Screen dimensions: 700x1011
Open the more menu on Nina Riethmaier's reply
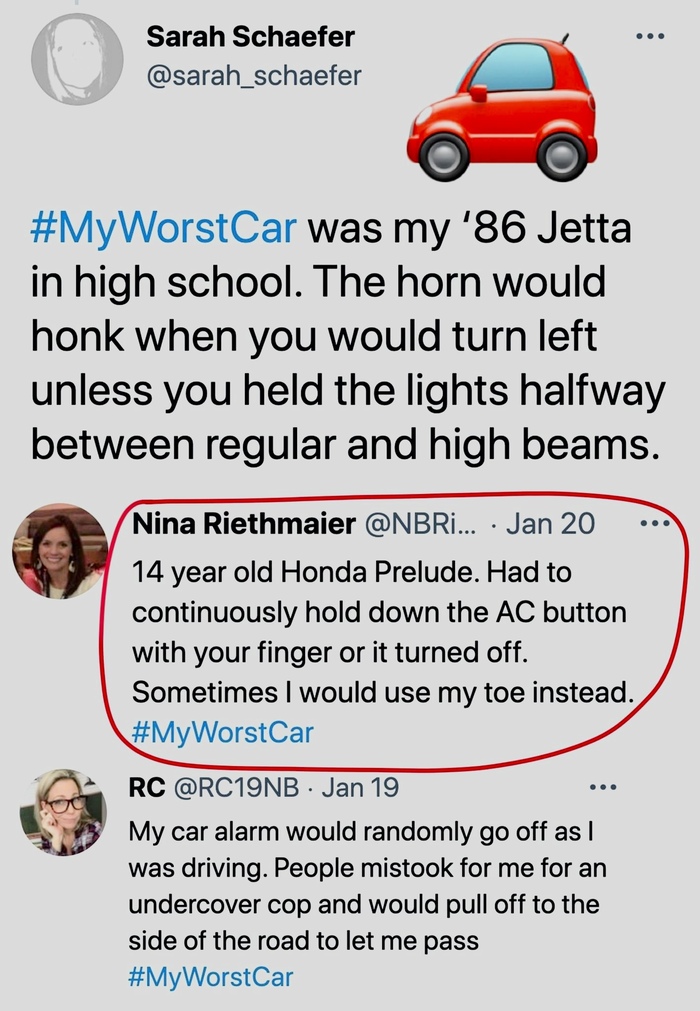[x=656, y=523]
